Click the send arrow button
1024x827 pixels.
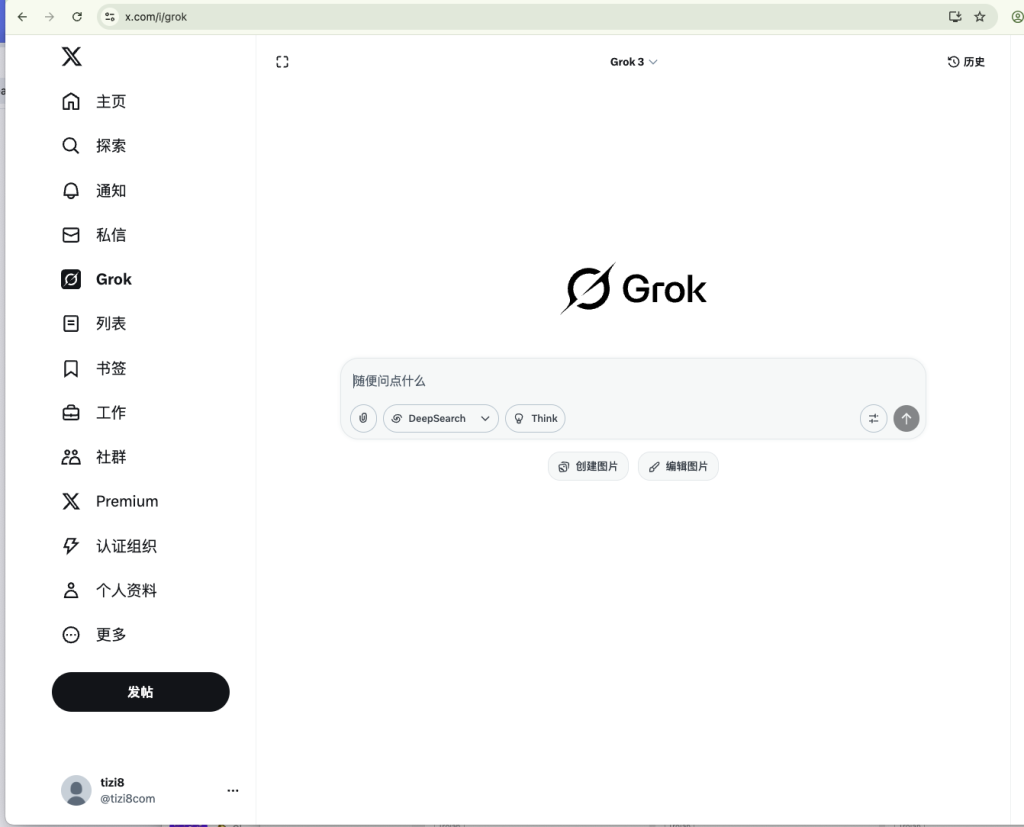tap(906, 419)
